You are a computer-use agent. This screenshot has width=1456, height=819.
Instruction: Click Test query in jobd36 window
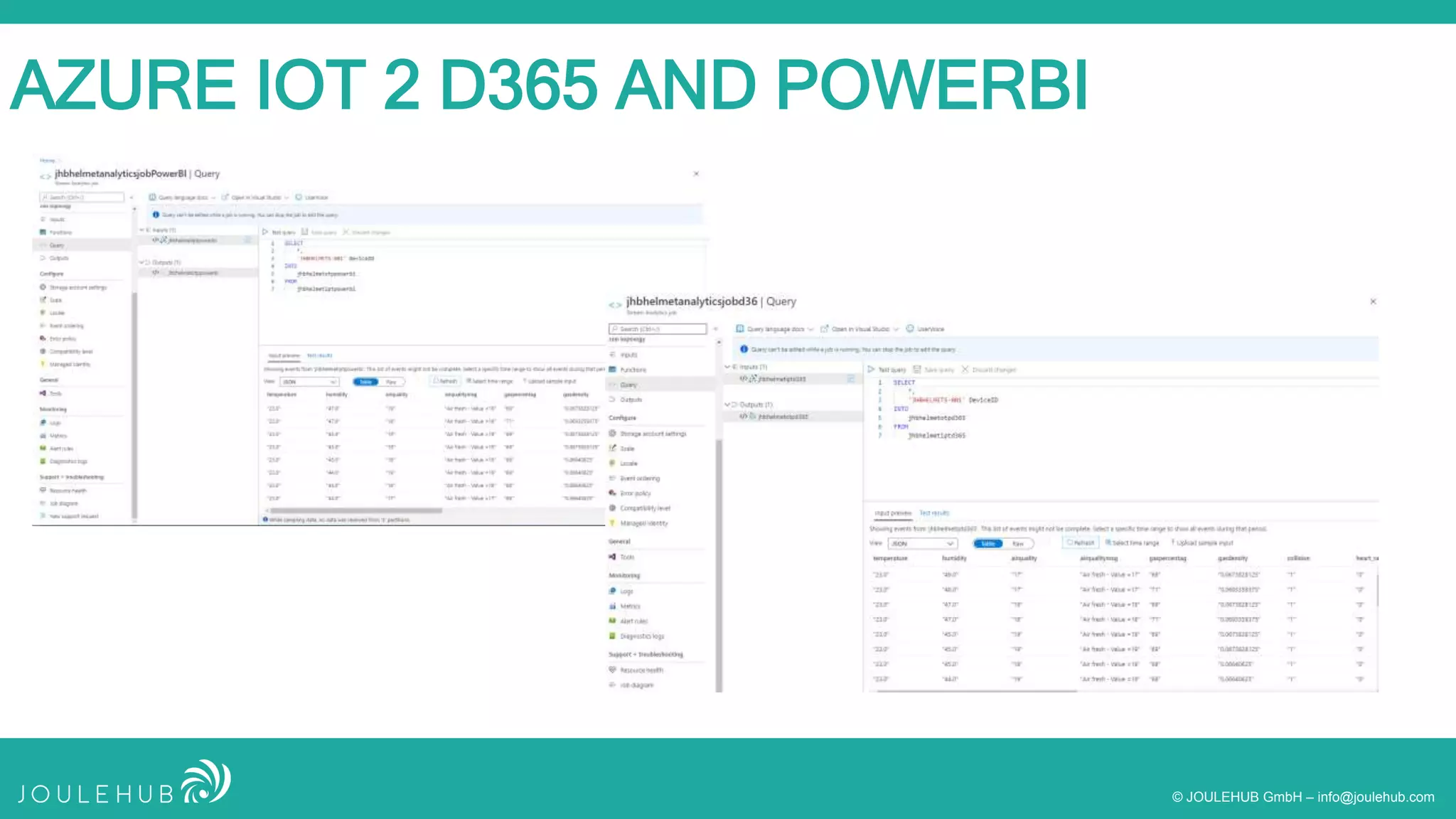pos(887,370)
